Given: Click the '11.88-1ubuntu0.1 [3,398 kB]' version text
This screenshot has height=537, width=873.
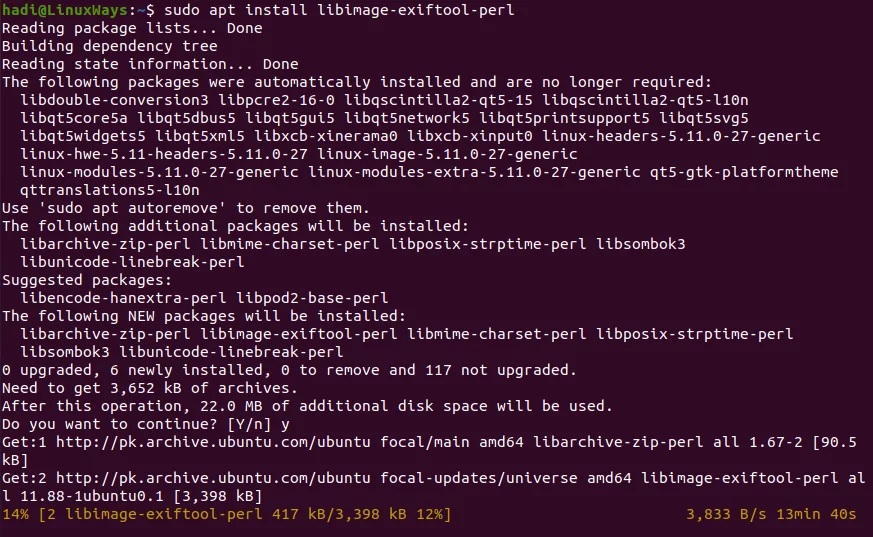Looking at the screenshot, I should pos(141,496).
